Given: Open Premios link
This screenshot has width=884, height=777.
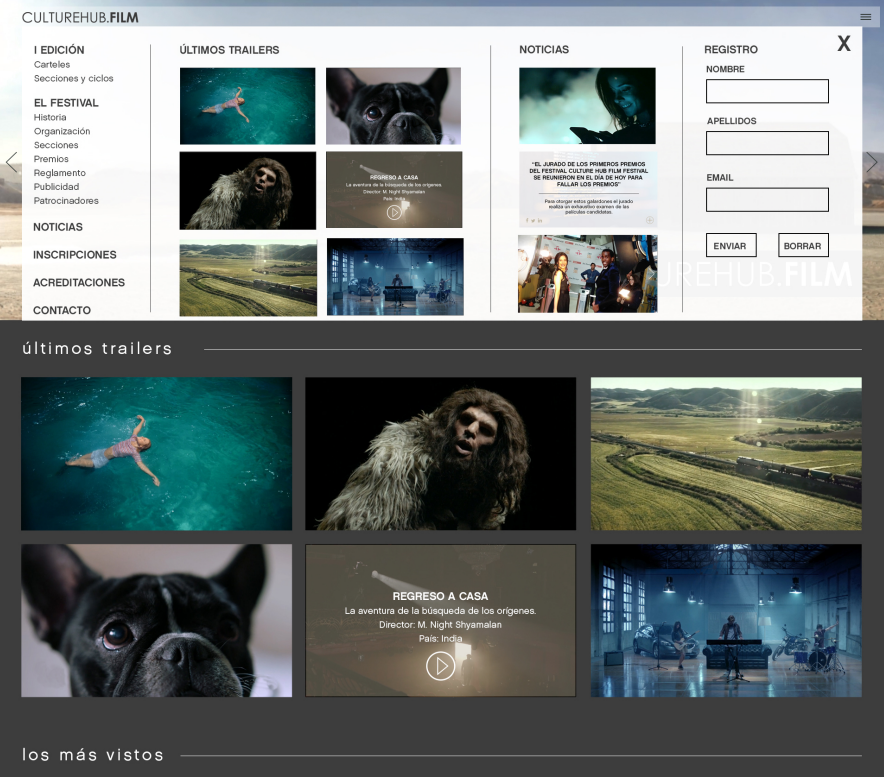Looking at the screenshot, I should pyautogui.click(x=51, y=159).
